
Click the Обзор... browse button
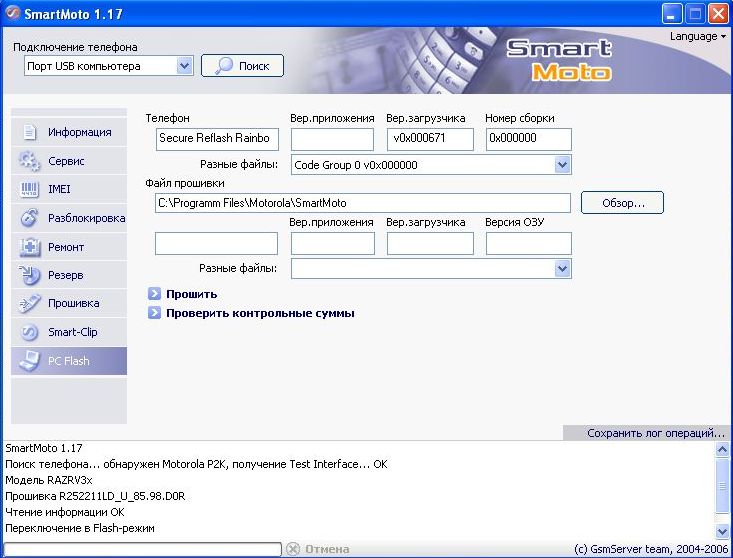click(622, 203)
